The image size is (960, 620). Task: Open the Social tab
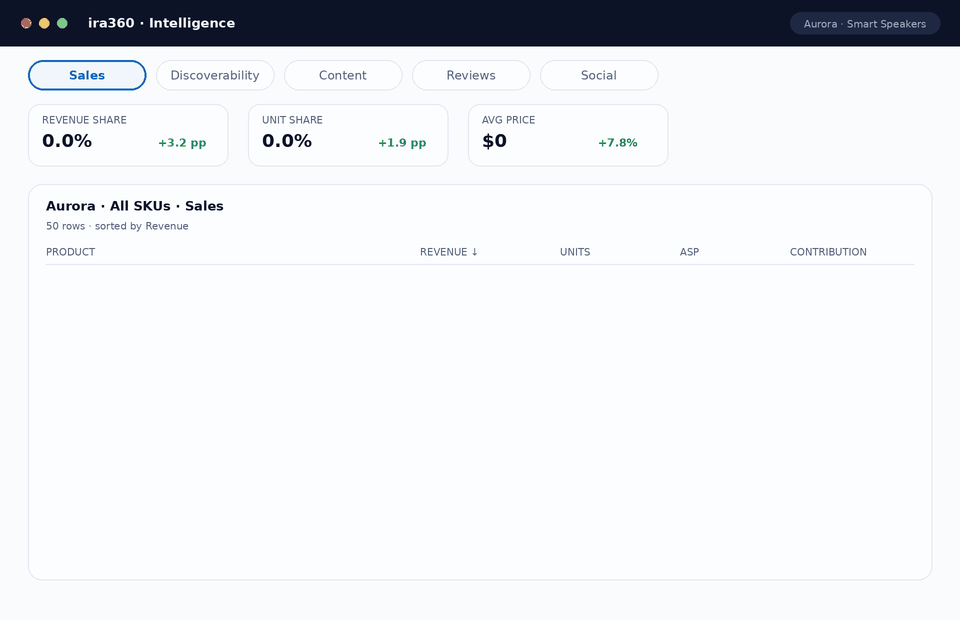(599, 75)
